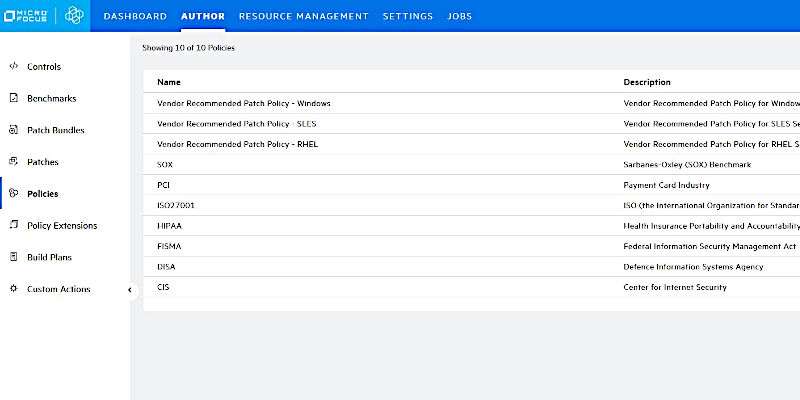Click Defence Information Systems Agency description

[x=693, y=266]
